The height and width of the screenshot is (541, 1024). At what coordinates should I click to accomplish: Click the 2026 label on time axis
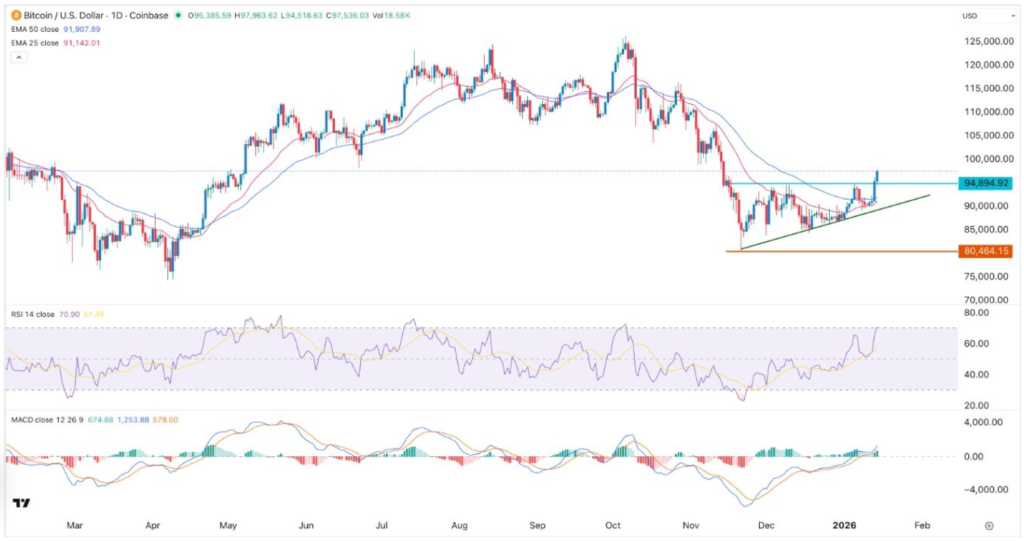[846, 524]
